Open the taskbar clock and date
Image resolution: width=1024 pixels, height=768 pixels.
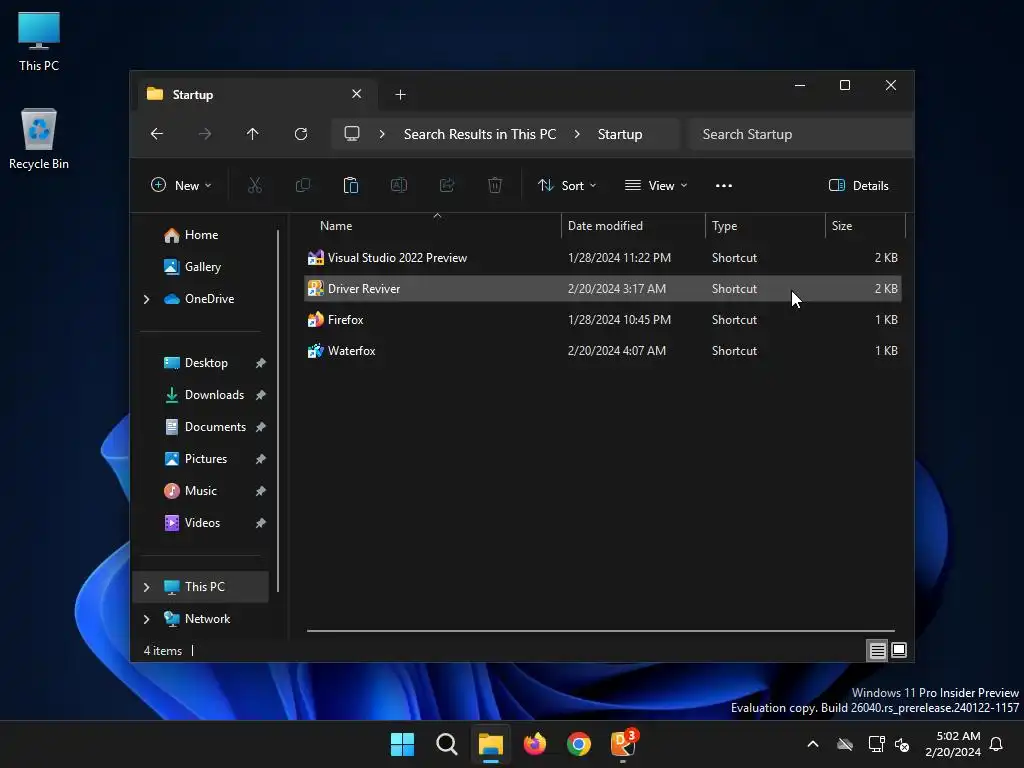[953, 744]
